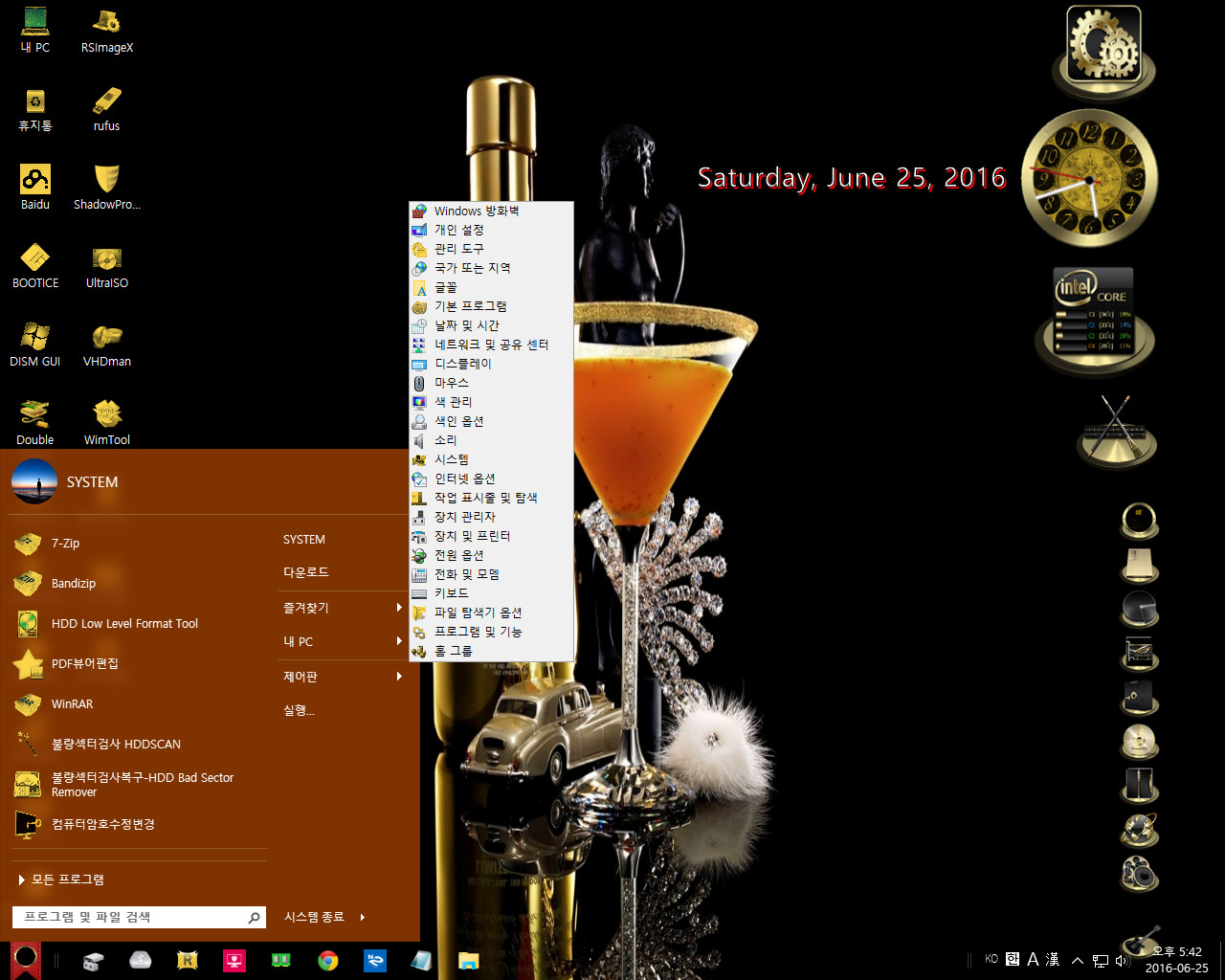The image size is (1225, 980).
Task: Click the golden disc dock icon
Action: tap(1140, 741)
